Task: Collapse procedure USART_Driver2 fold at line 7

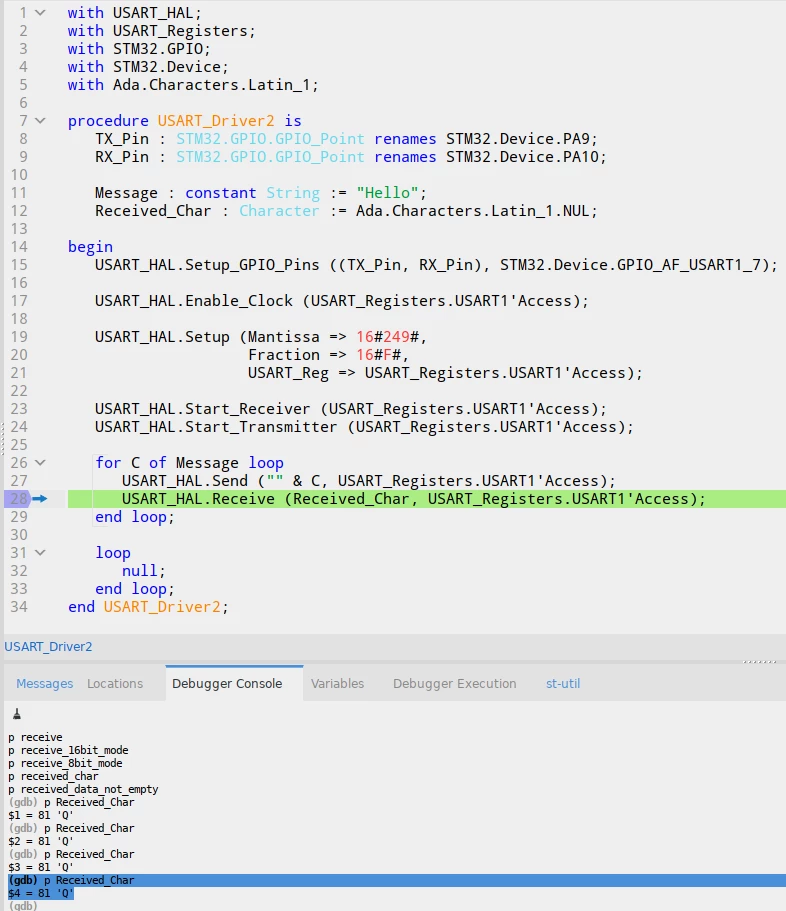Action: tap(40, 120)
